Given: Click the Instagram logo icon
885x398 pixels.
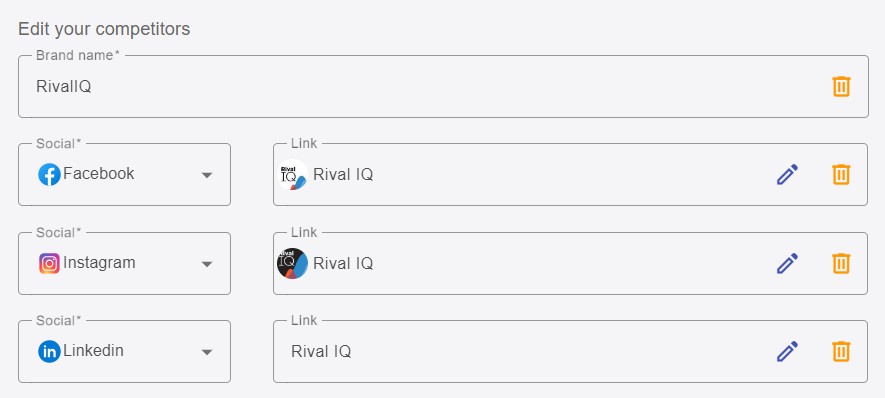Looking at the screenshot, I should 49,263.
